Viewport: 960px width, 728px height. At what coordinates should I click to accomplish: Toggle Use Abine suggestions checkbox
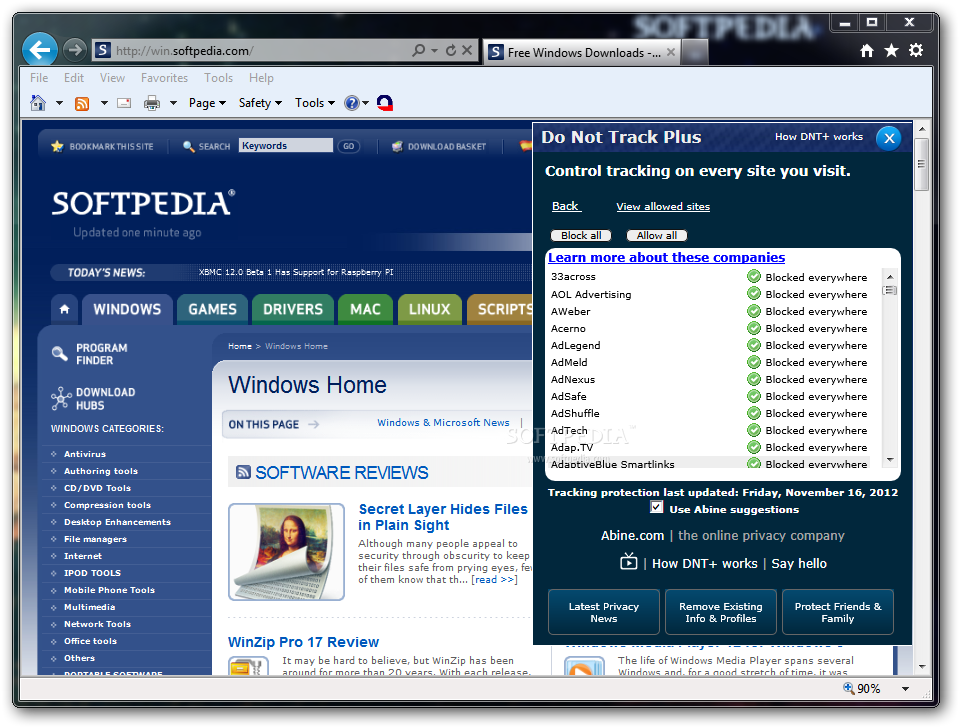(x=656, y=507)
